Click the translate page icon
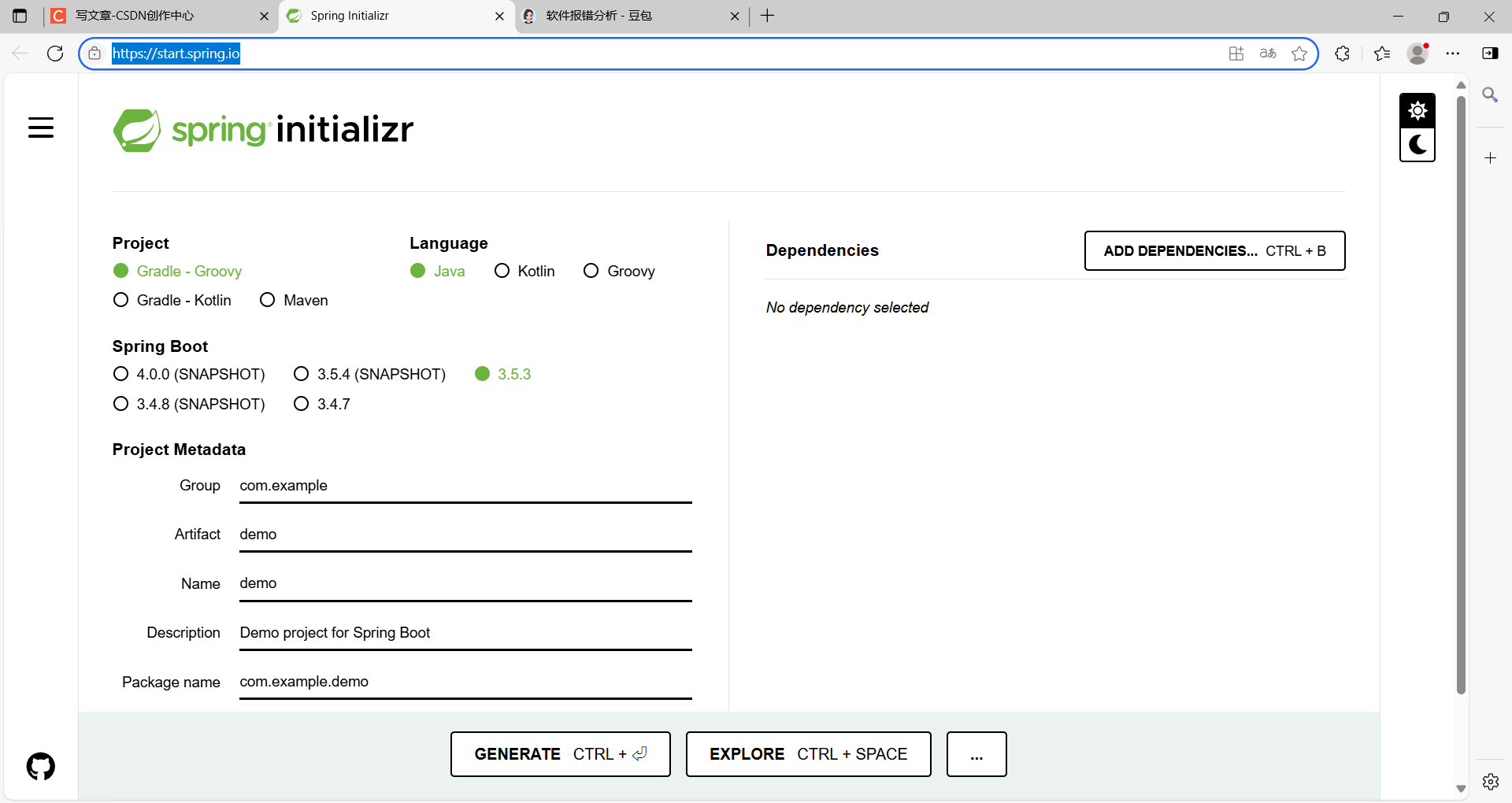The width and height of the screenshot is (1512, 803). point(1268,54)
